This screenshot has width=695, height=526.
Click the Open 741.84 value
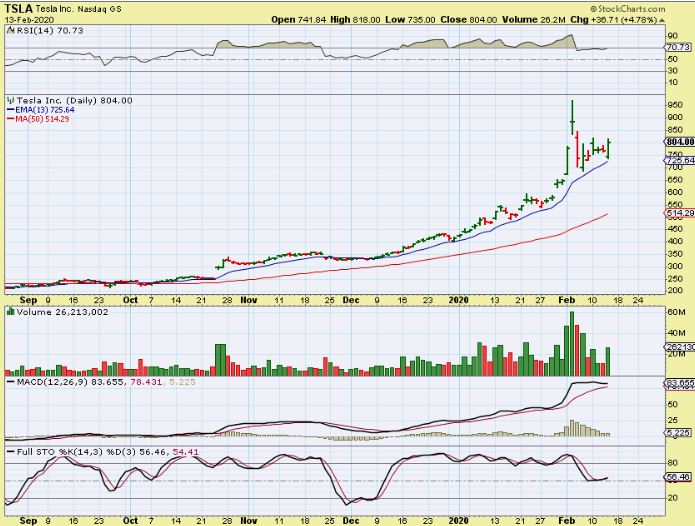point(298,20)
